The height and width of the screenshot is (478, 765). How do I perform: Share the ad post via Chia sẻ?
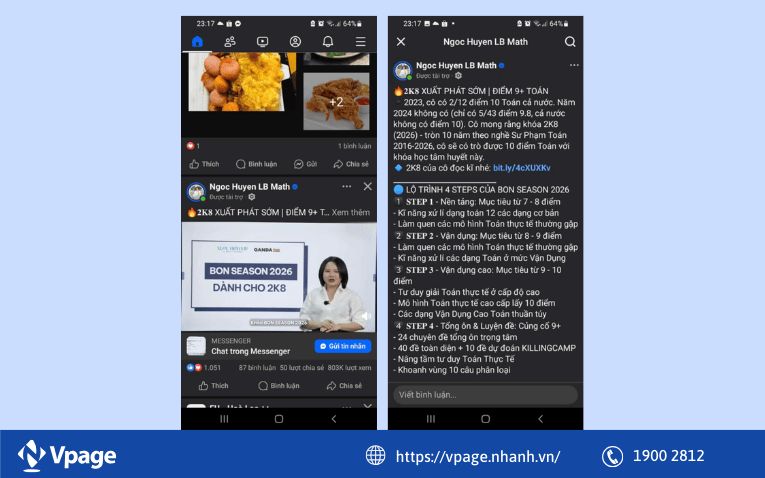click(x=344, y=386)
